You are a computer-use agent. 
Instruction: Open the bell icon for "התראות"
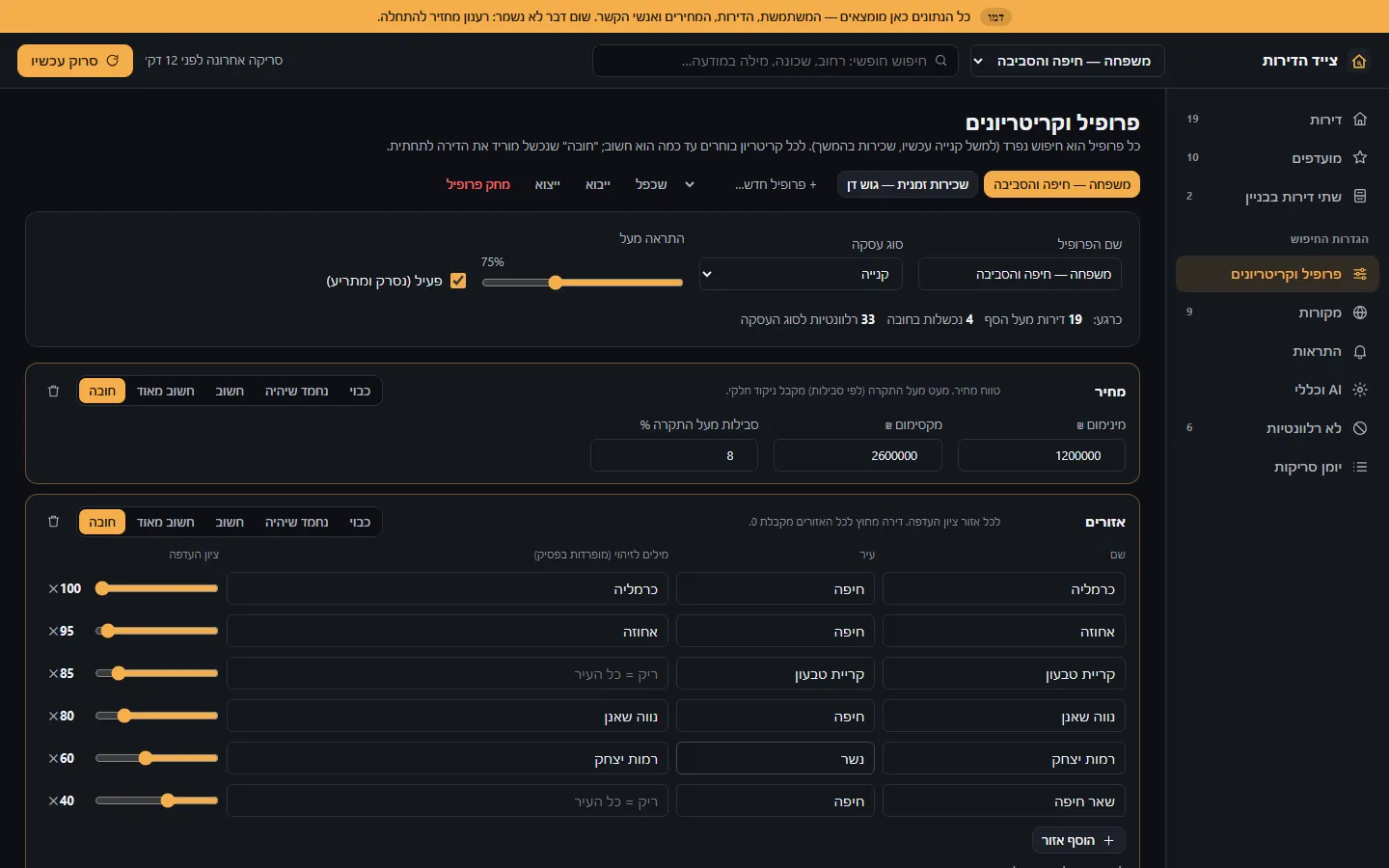pos(1360,351)
